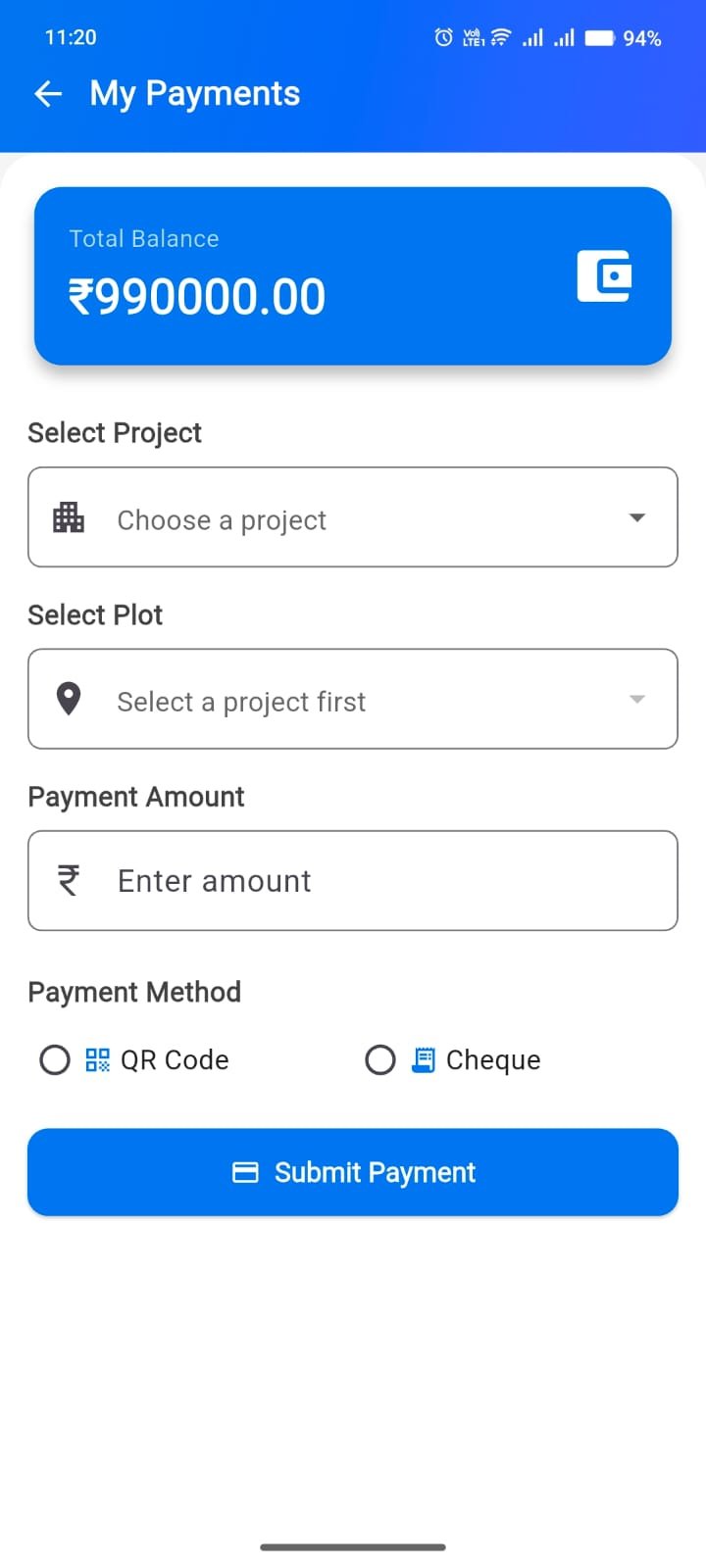Tap the rupee symbol icon in amount field
Image resolution: width=706 pixels, height=1568 pixels.
[x=69, y=880]
